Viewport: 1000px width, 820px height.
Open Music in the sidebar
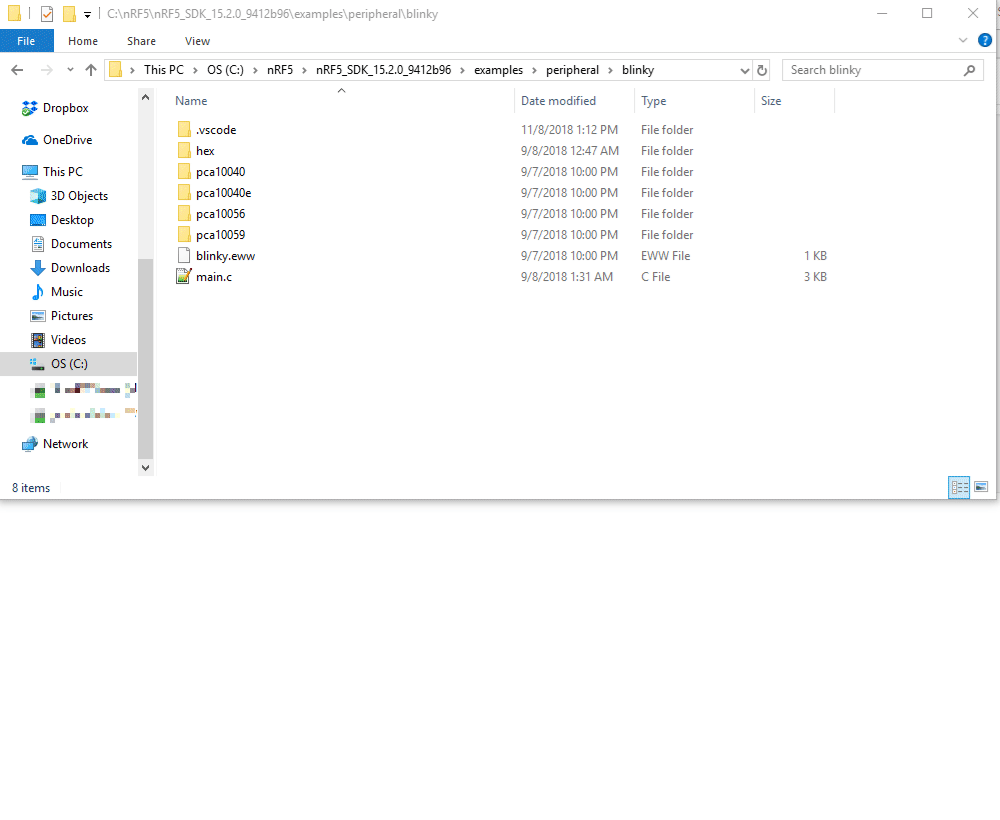[x=56, y=292]
